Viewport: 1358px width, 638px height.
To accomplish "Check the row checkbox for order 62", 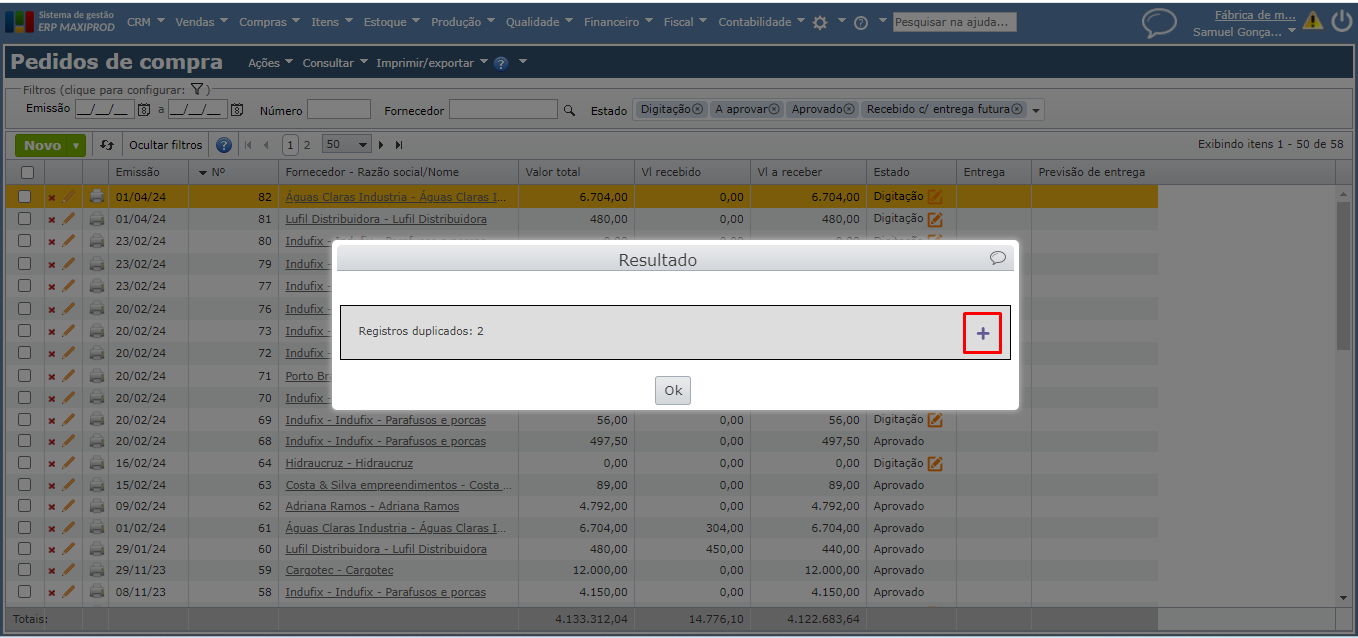I will pos(25,506).
